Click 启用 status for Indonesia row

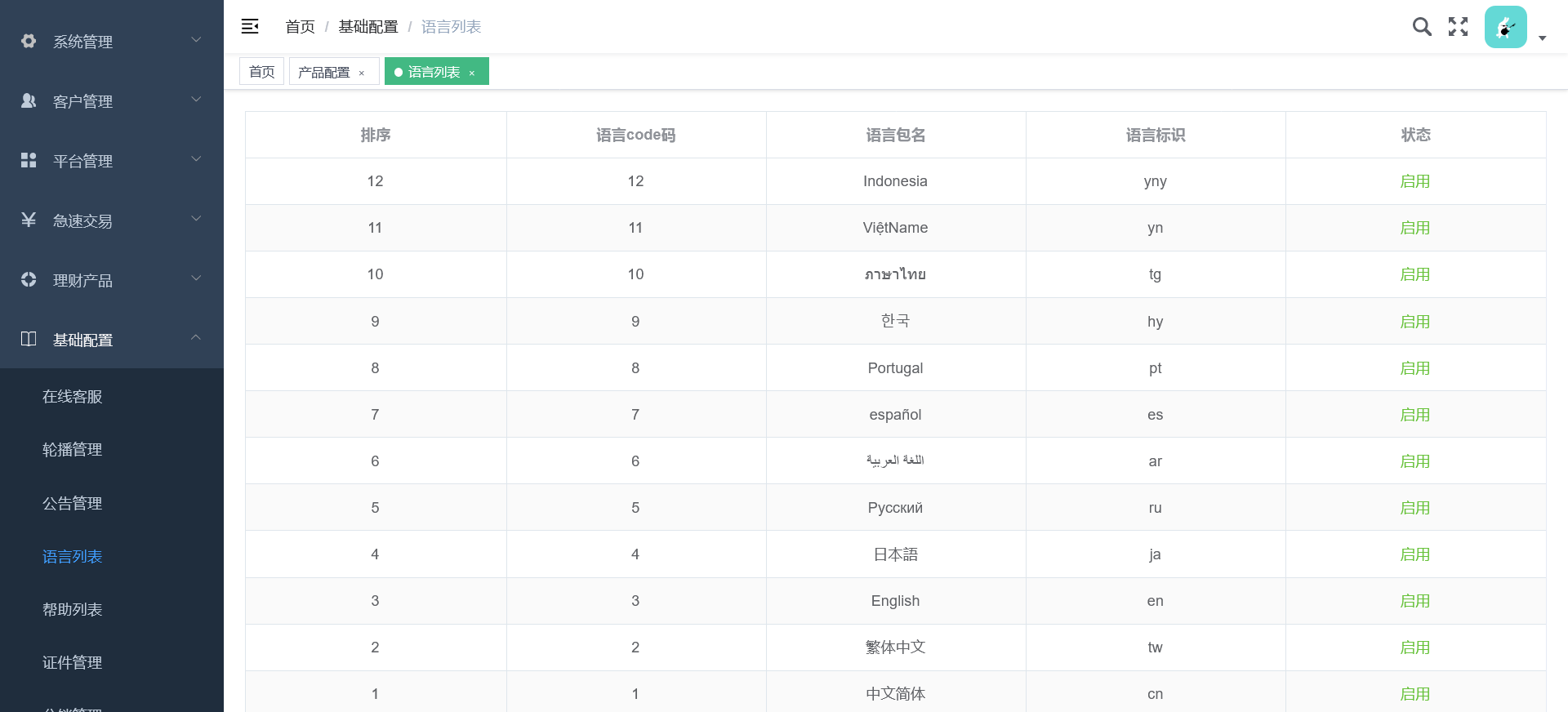(x=1414, y=181)
